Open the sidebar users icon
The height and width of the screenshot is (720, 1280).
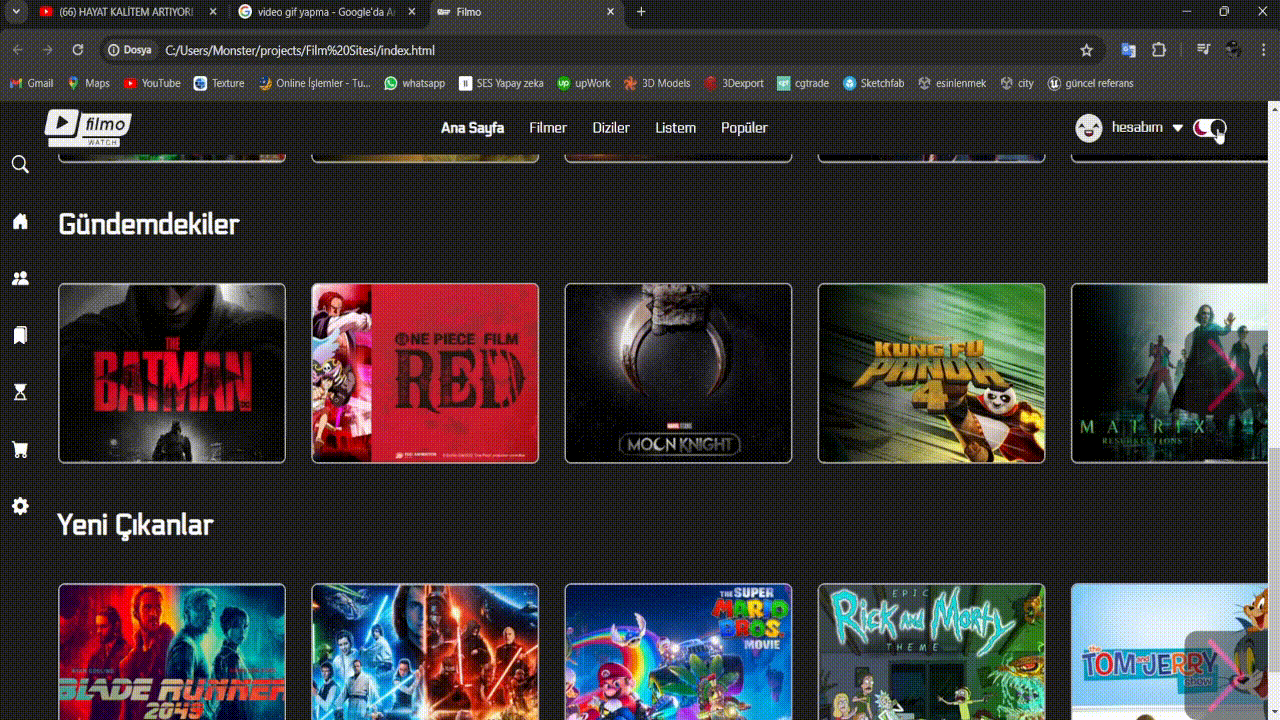(x=20, y=278)
